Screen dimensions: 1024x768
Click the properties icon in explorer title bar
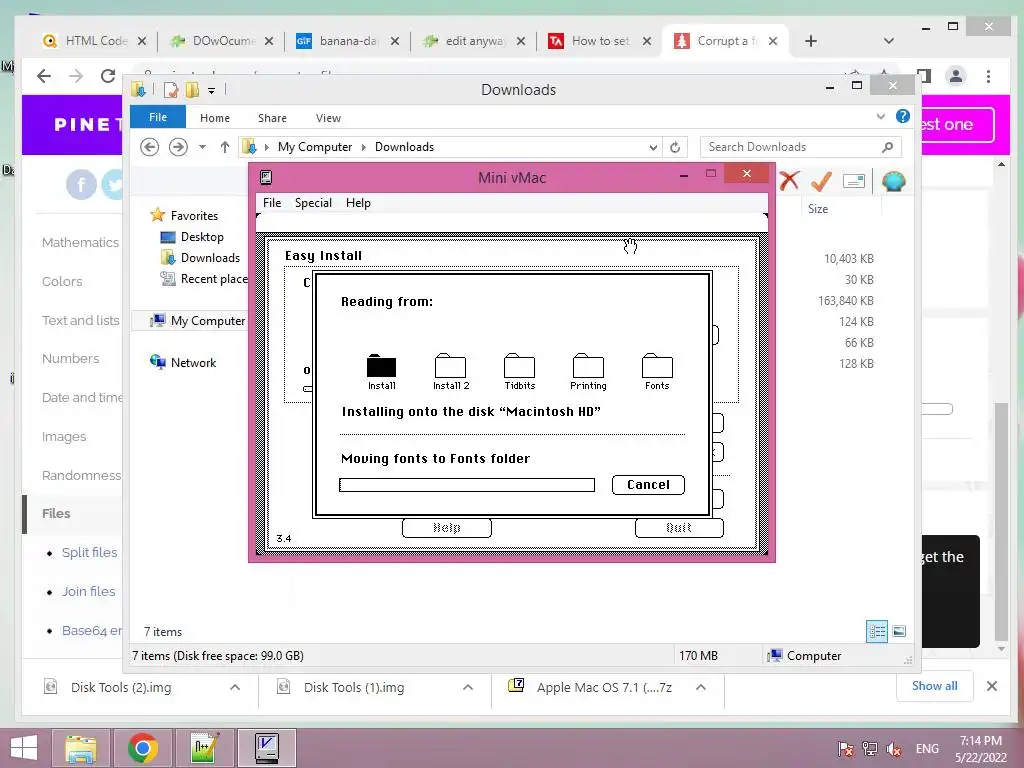click(x=171, y=90)
